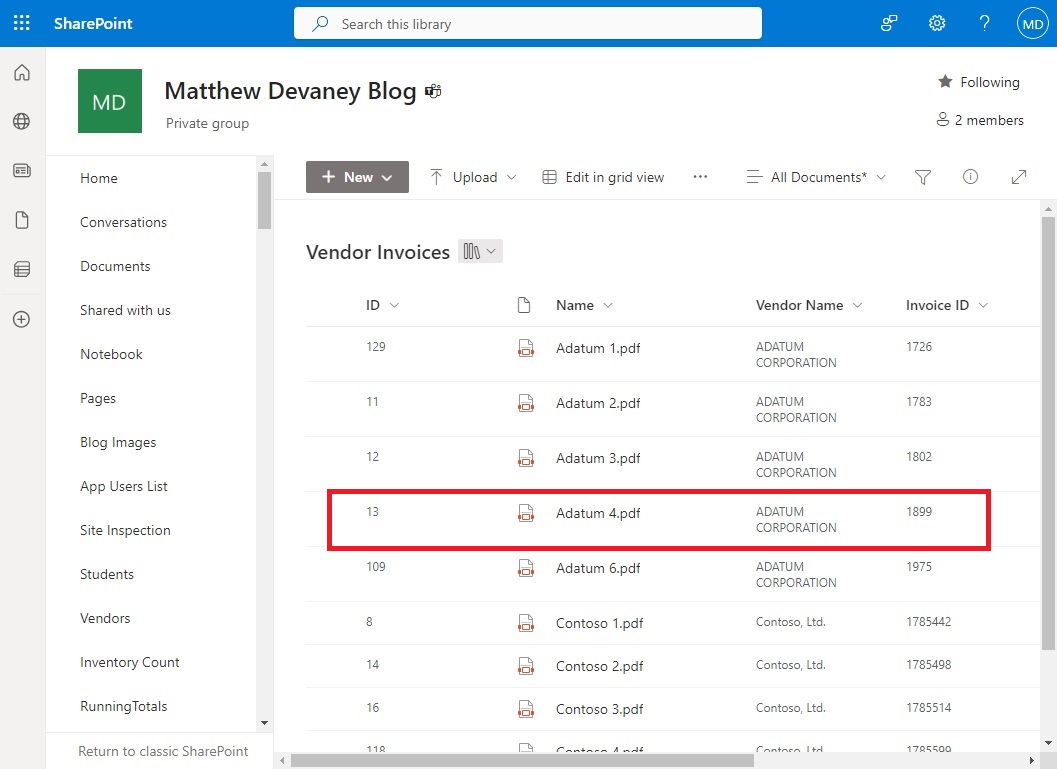
Task: Click the Return to classic SharePoint link
Action: [163, 751]
